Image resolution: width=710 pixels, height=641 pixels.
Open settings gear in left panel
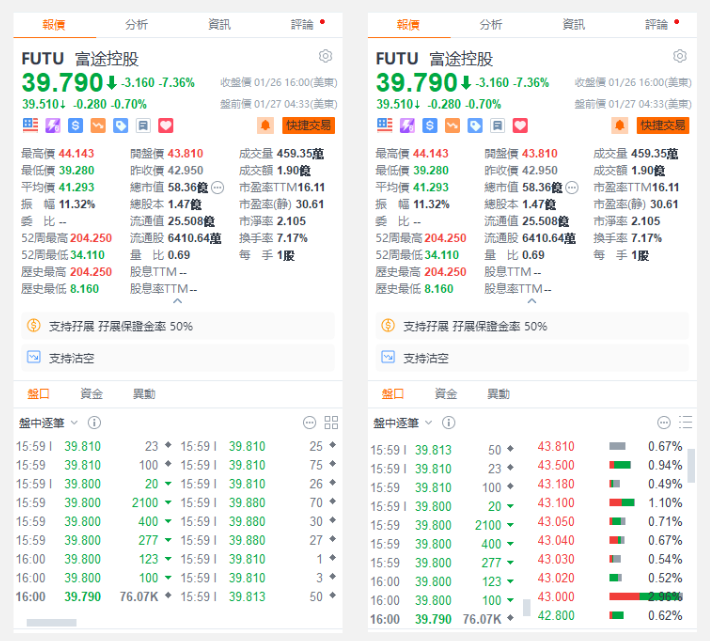coord(325,56)
